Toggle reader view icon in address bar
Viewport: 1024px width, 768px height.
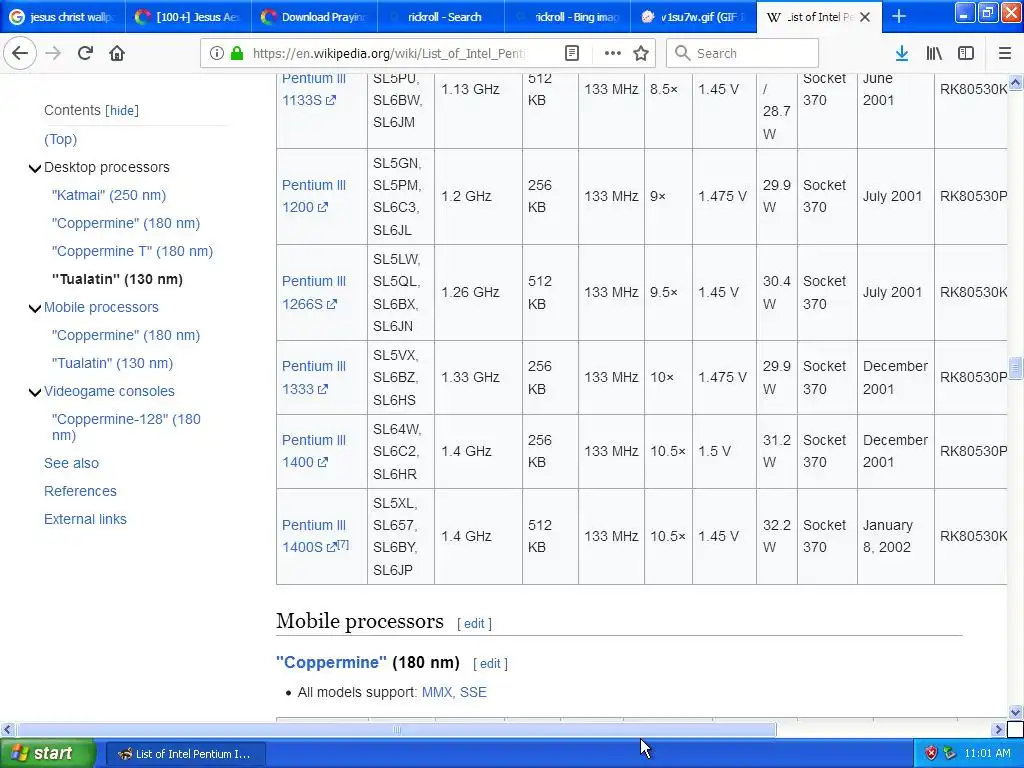(x=572, y=54)
